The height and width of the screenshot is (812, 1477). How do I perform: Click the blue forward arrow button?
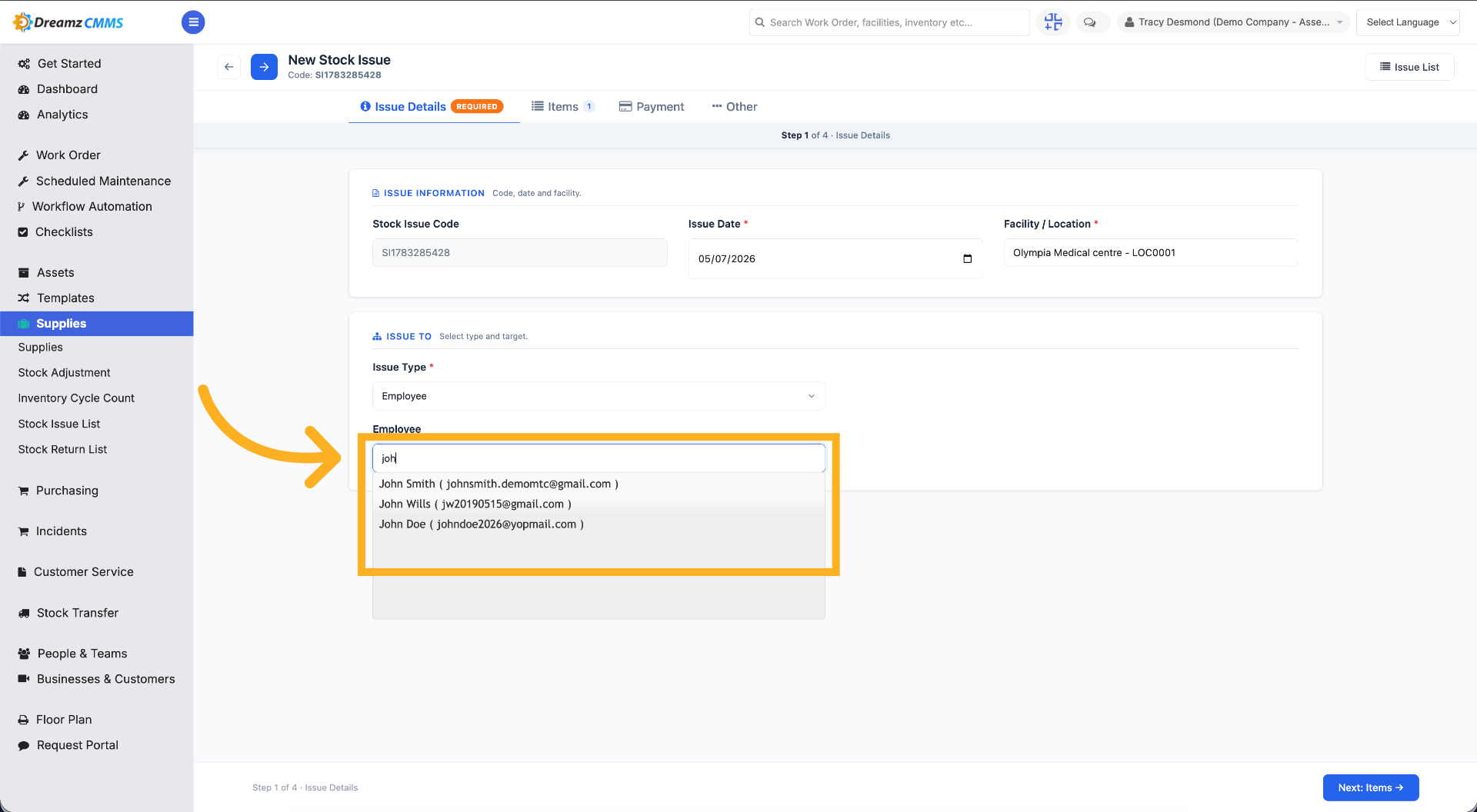(264, 67)
